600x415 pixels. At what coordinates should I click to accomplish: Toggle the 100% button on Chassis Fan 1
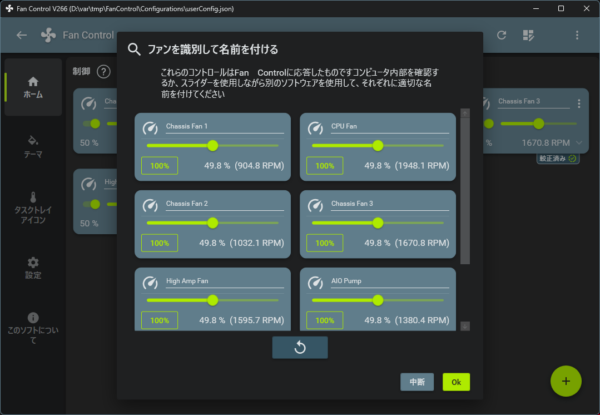160,166
